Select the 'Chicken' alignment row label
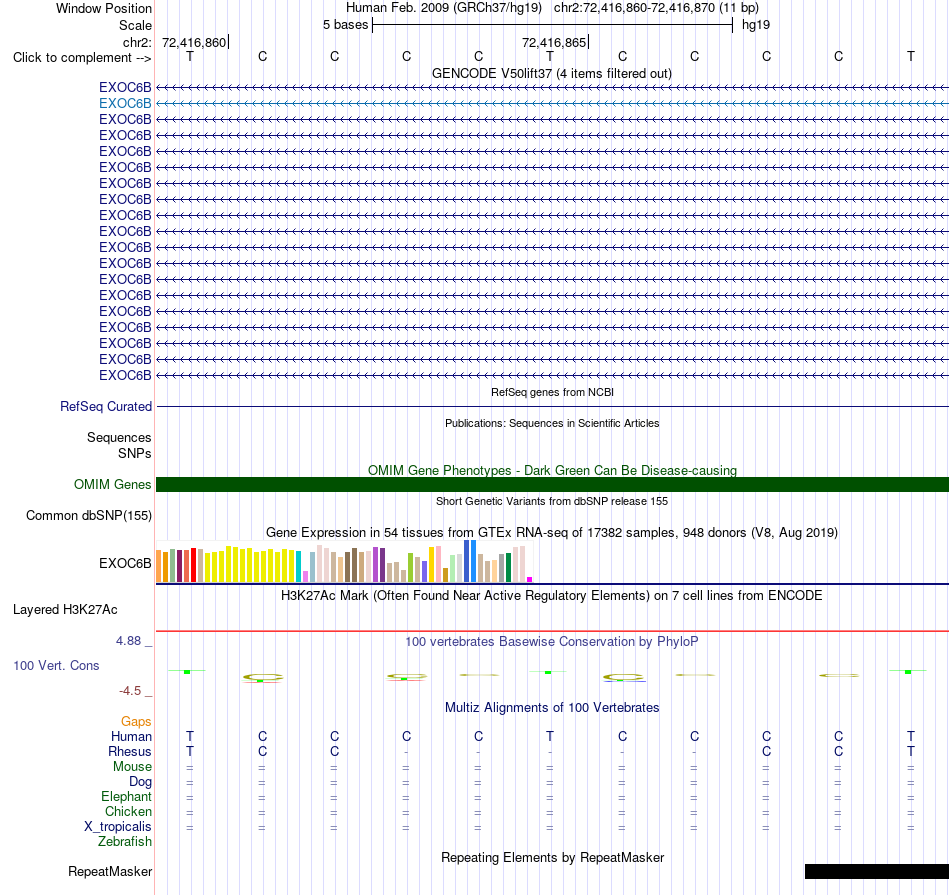The image size is (950, 895). point(128,811)
